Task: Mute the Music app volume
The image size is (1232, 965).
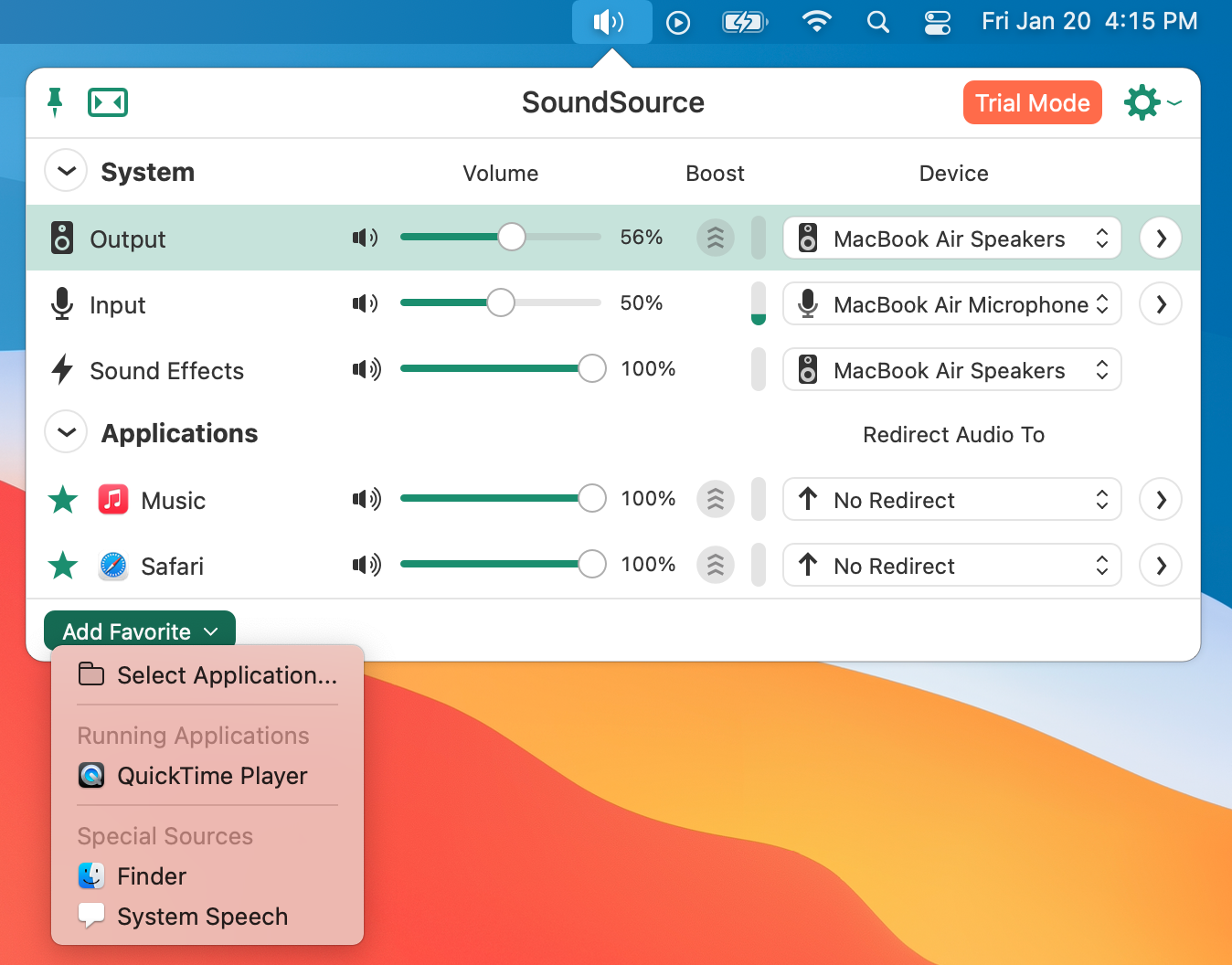Action: (x=366, y=499)
